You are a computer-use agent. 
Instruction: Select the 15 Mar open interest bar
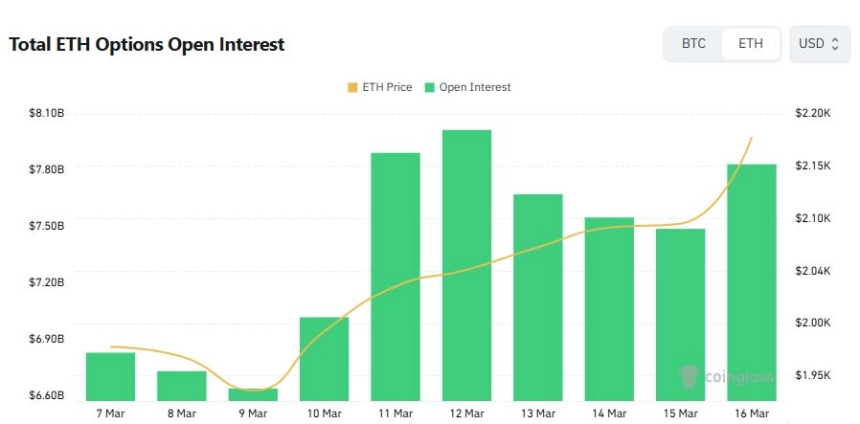click(680, 314)
